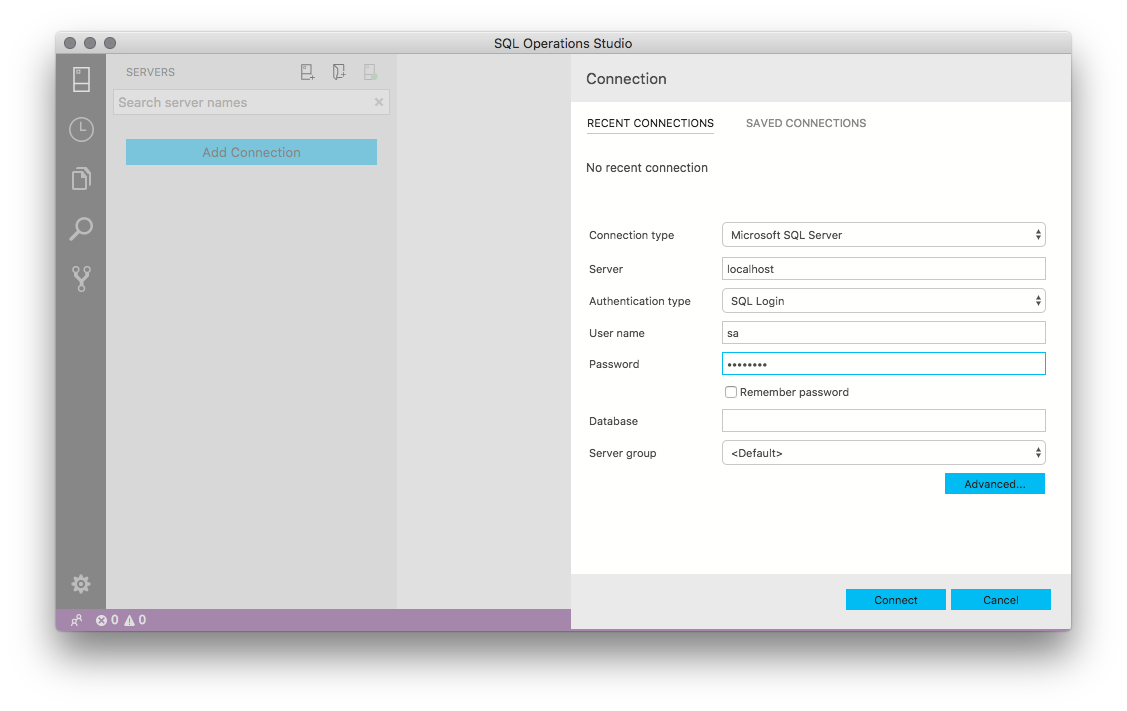Viewport: 1127px width, 711px height.
Task: Click the 'Server group' label
Action: pyautogui.click(x=622, y=453)
